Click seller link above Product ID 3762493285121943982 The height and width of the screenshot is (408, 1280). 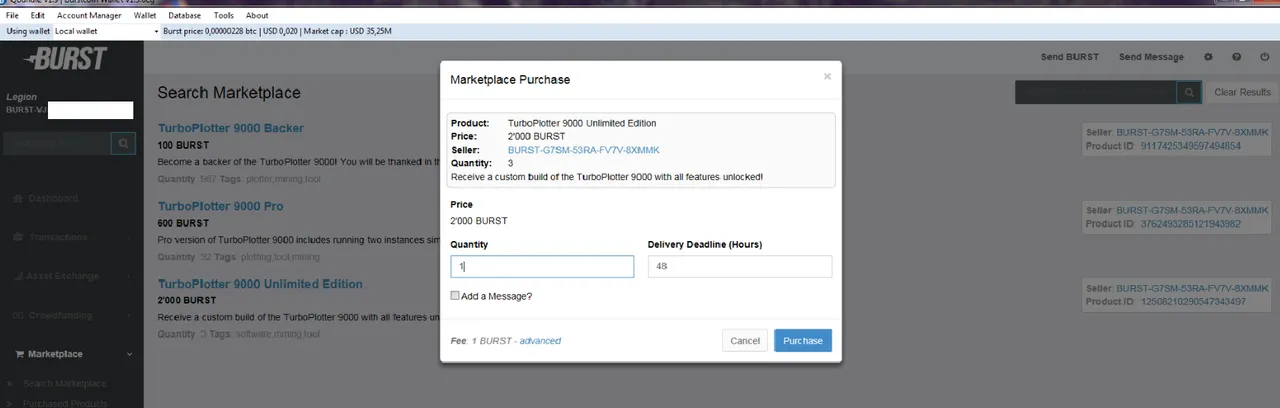(x=1193, y=211)
